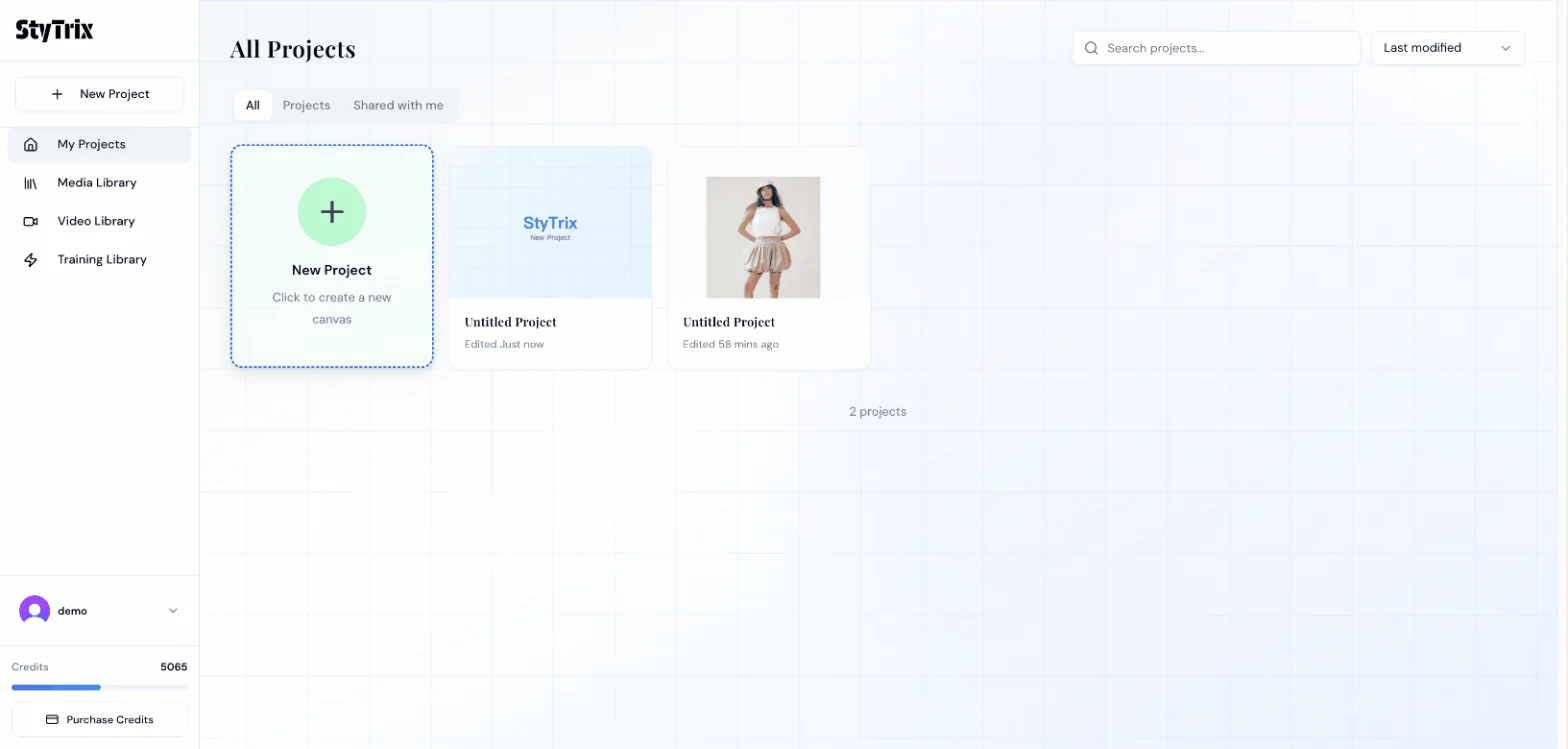
Task: Click the green plus circle icon
Action: [332, 212]
